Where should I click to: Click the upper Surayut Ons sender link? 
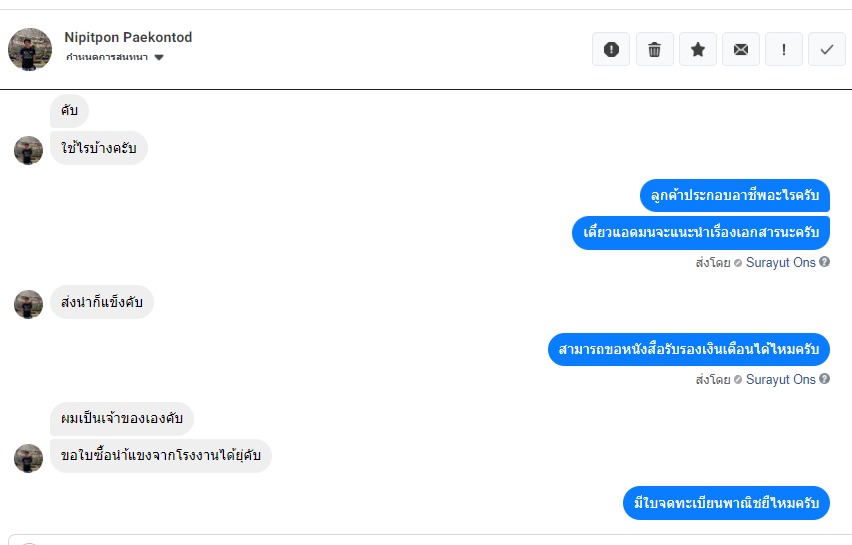[780, 263]
